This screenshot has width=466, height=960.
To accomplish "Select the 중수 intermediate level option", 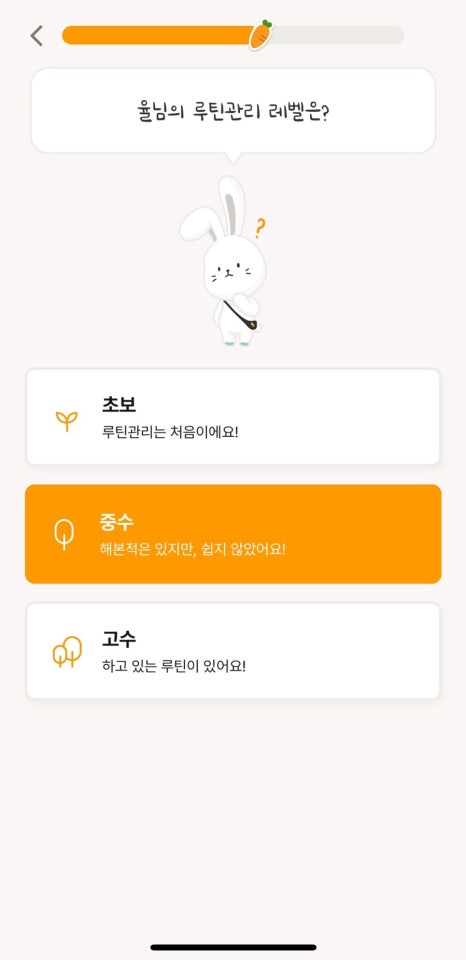I will [x=233, y=534].
